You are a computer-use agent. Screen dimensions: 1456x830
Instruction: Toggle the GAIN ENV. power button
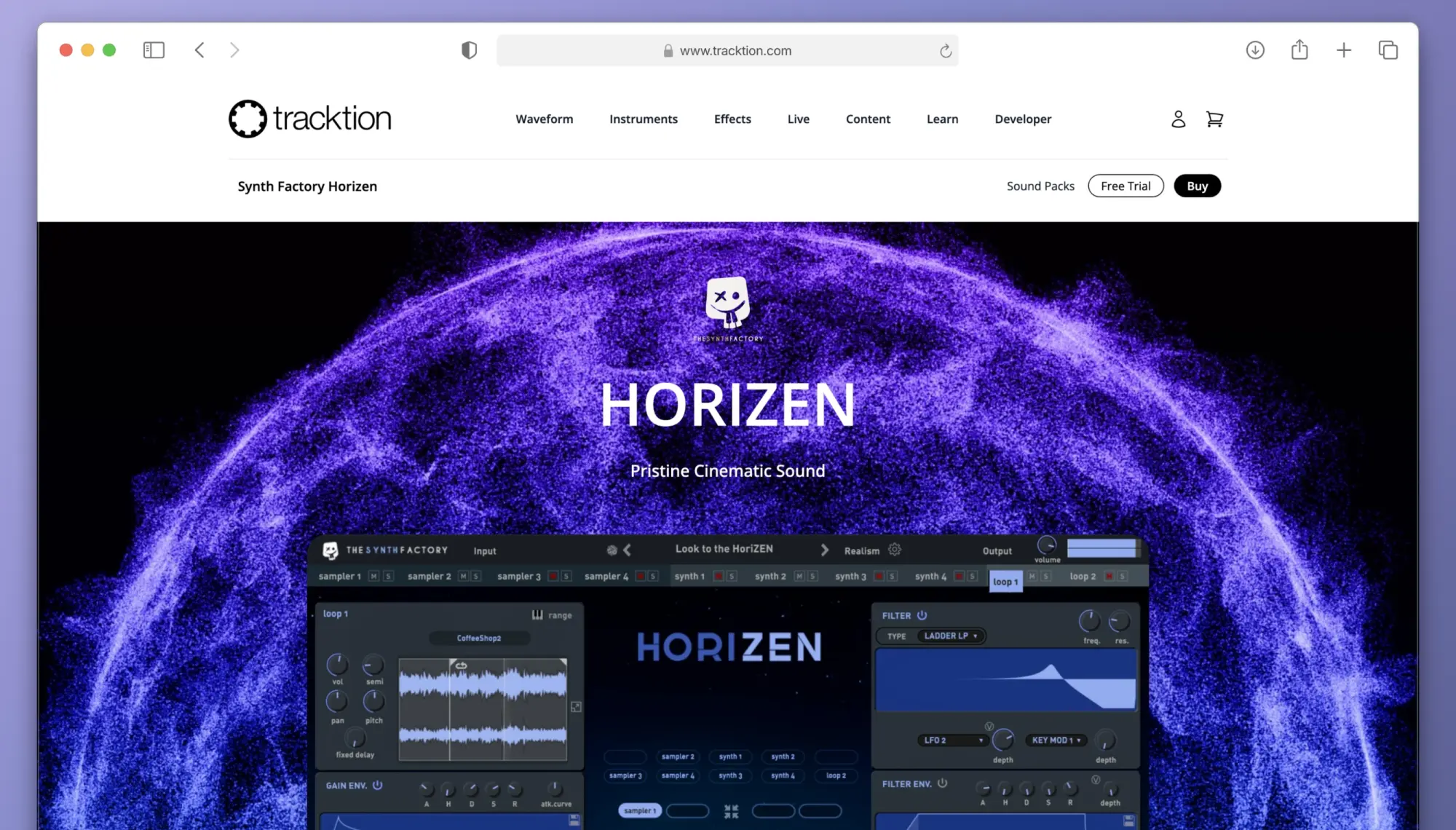point(377,785)
